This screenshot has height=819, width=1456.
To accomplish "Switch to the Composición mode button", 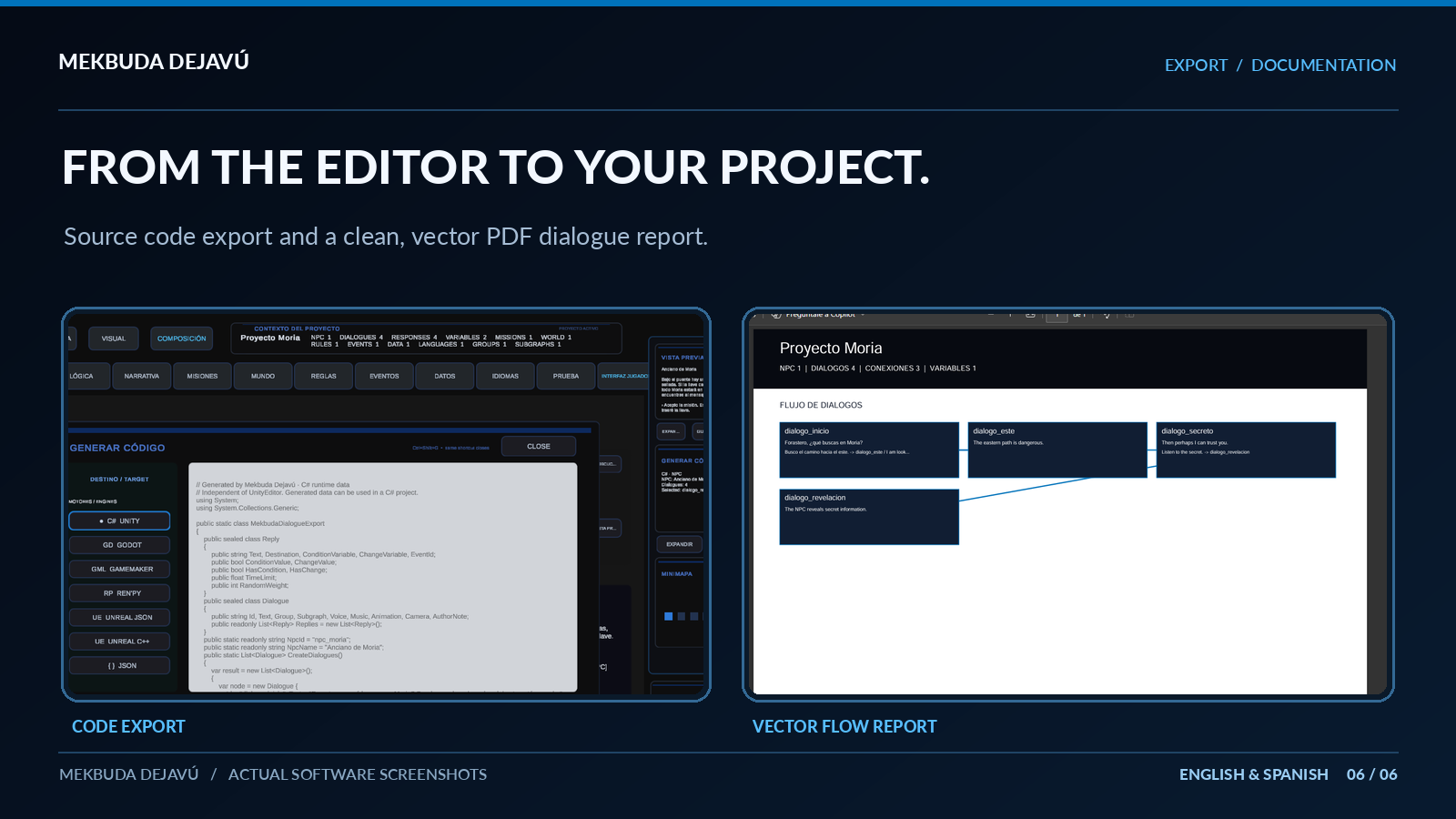I will pos(181,339).
